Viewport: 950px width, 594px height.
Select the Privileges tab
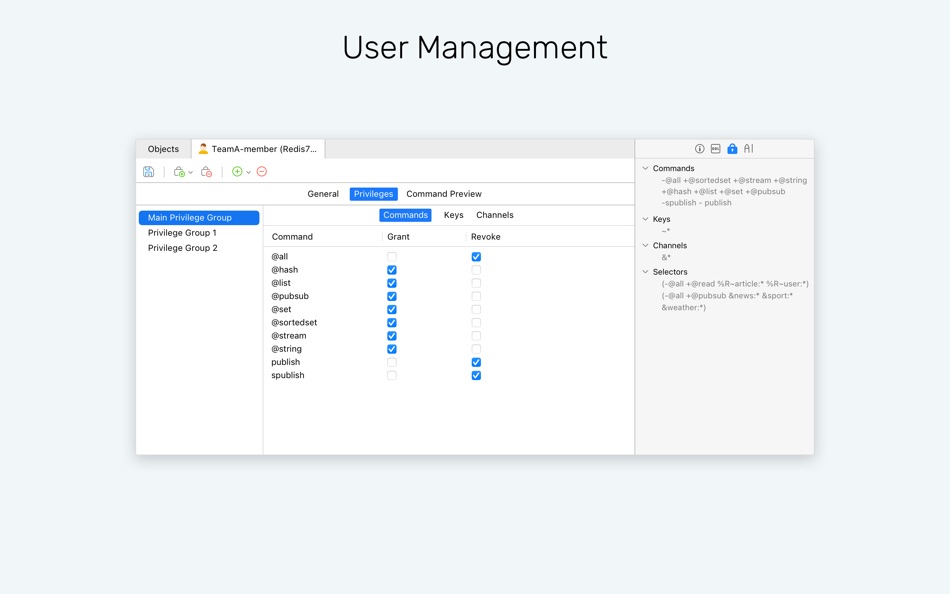(x=374, y=194)
